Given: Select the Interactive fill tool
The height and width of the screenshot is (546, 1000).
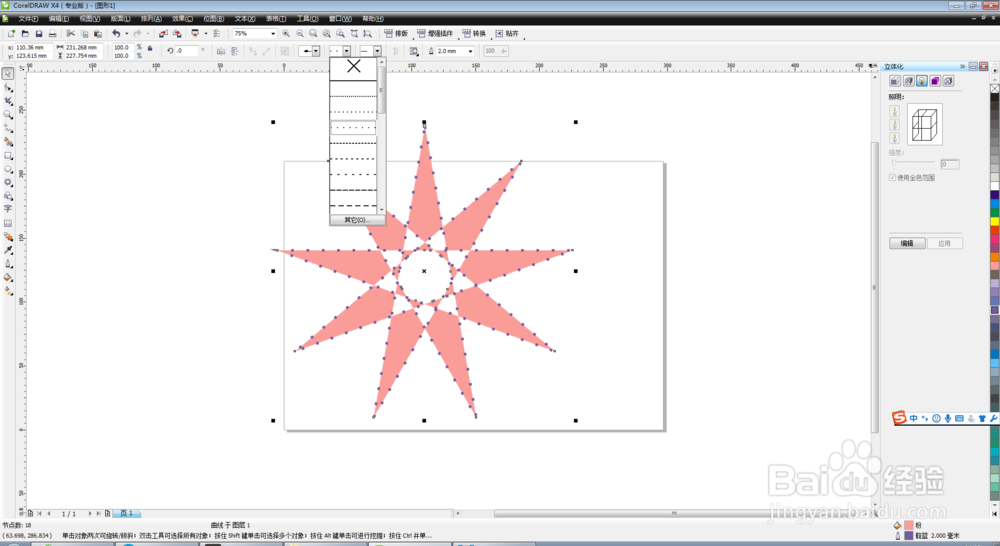Looking at the screenshot, I should tap(8, 291).
